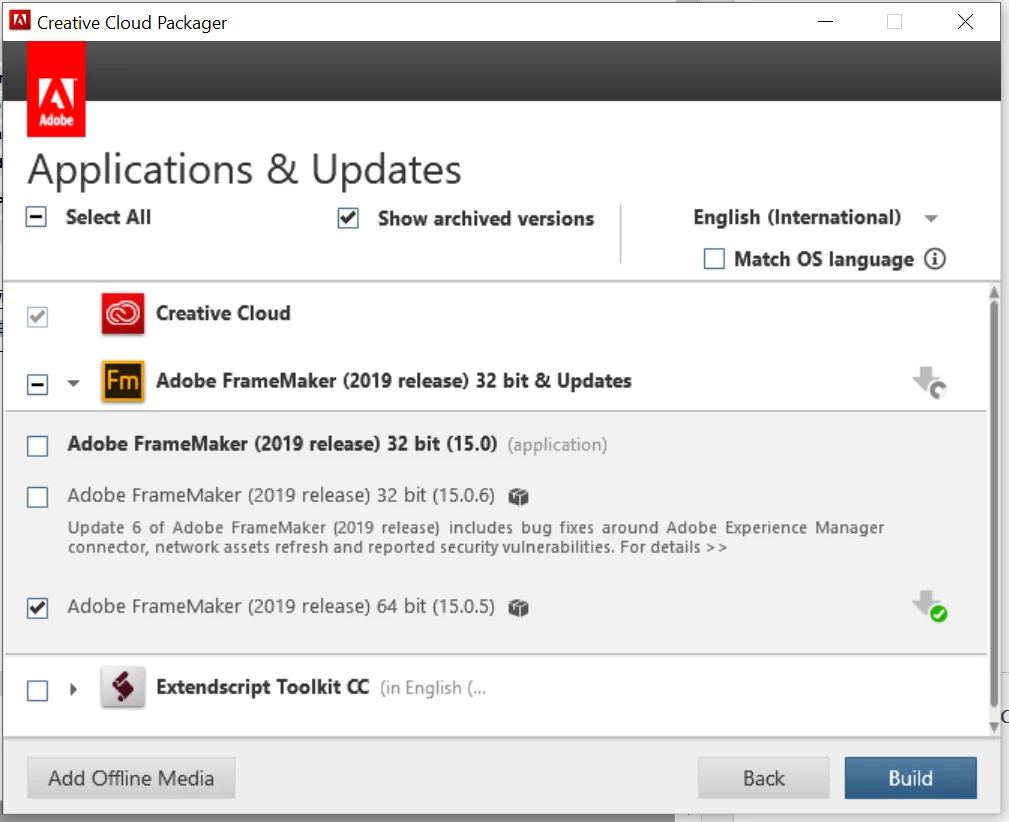The image size is (1009, 822).
Task: Go Back to the previous step
Action: 764,778
